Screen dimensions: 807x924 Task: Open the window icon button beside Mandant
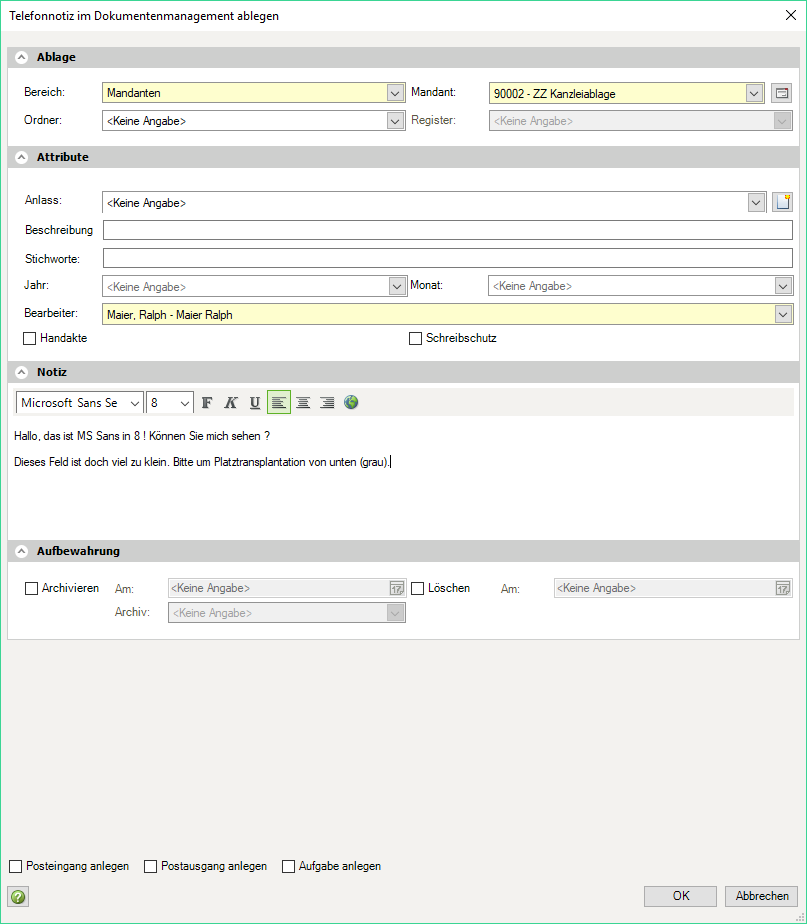(782, 94)
